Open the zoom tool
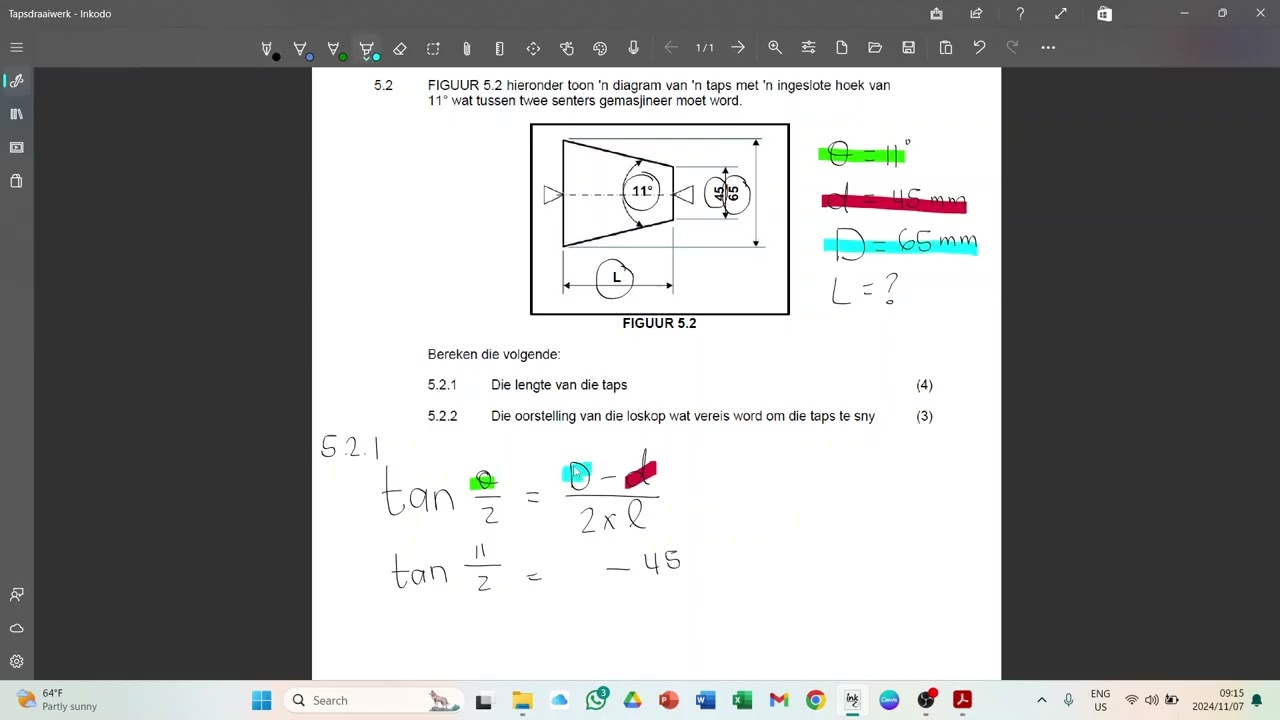Screen dimensions: 1280x720 [775, 48]
